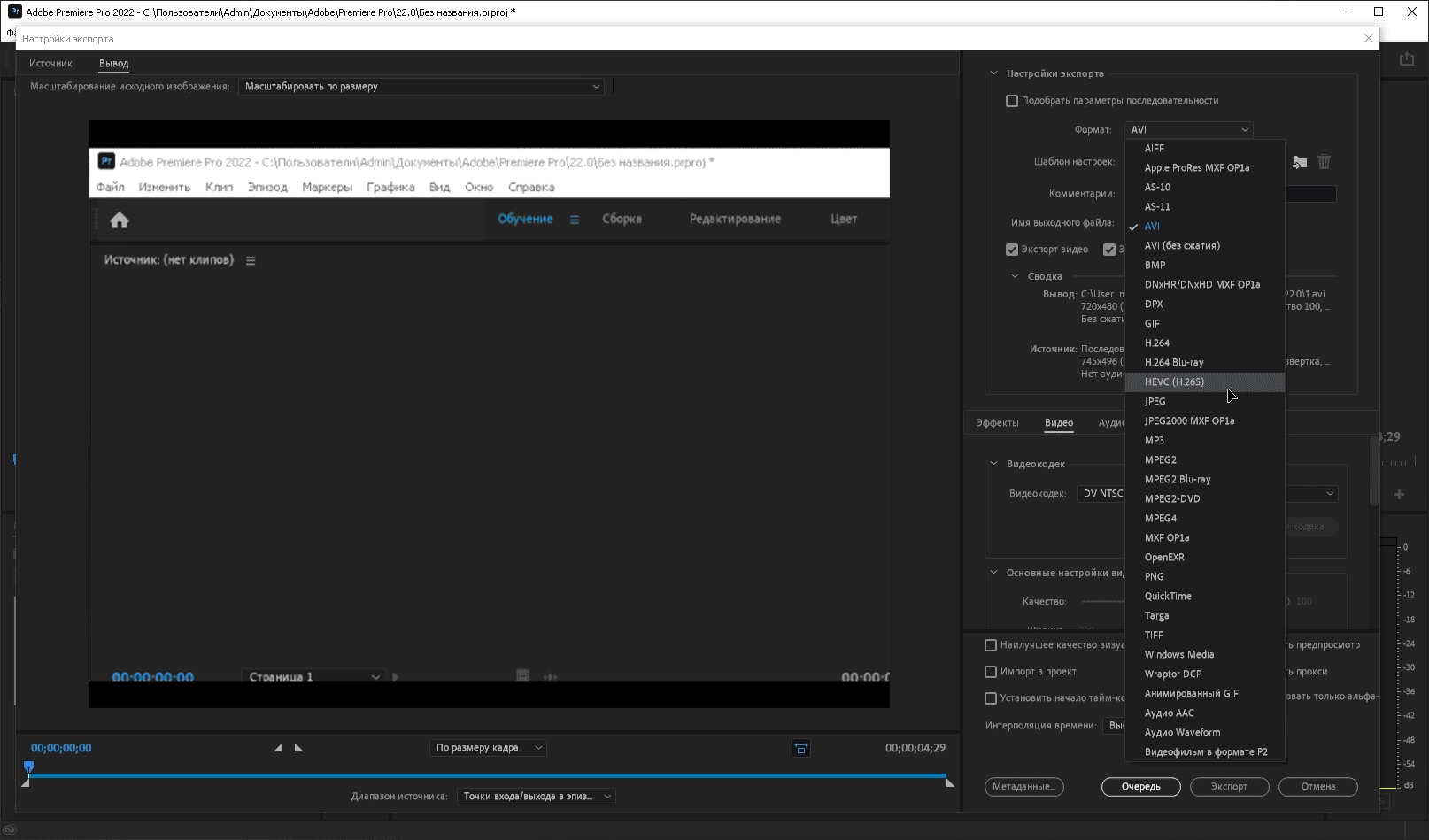Viewport: 1429px width, 840px height.
Task: Open source scaling dropdown
Action: [421, 87]
